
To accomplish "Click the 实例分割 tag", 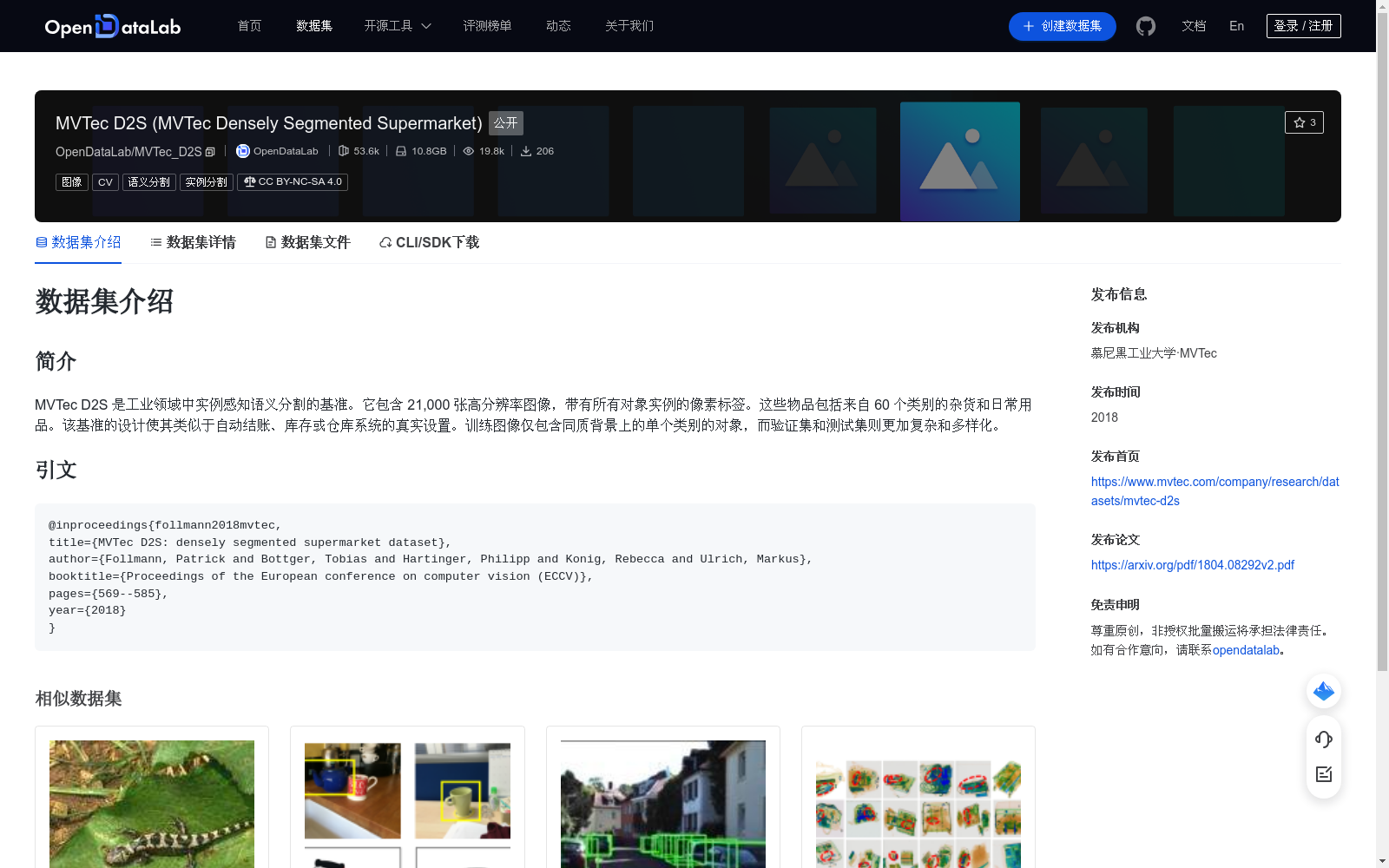I will point(207,182).
